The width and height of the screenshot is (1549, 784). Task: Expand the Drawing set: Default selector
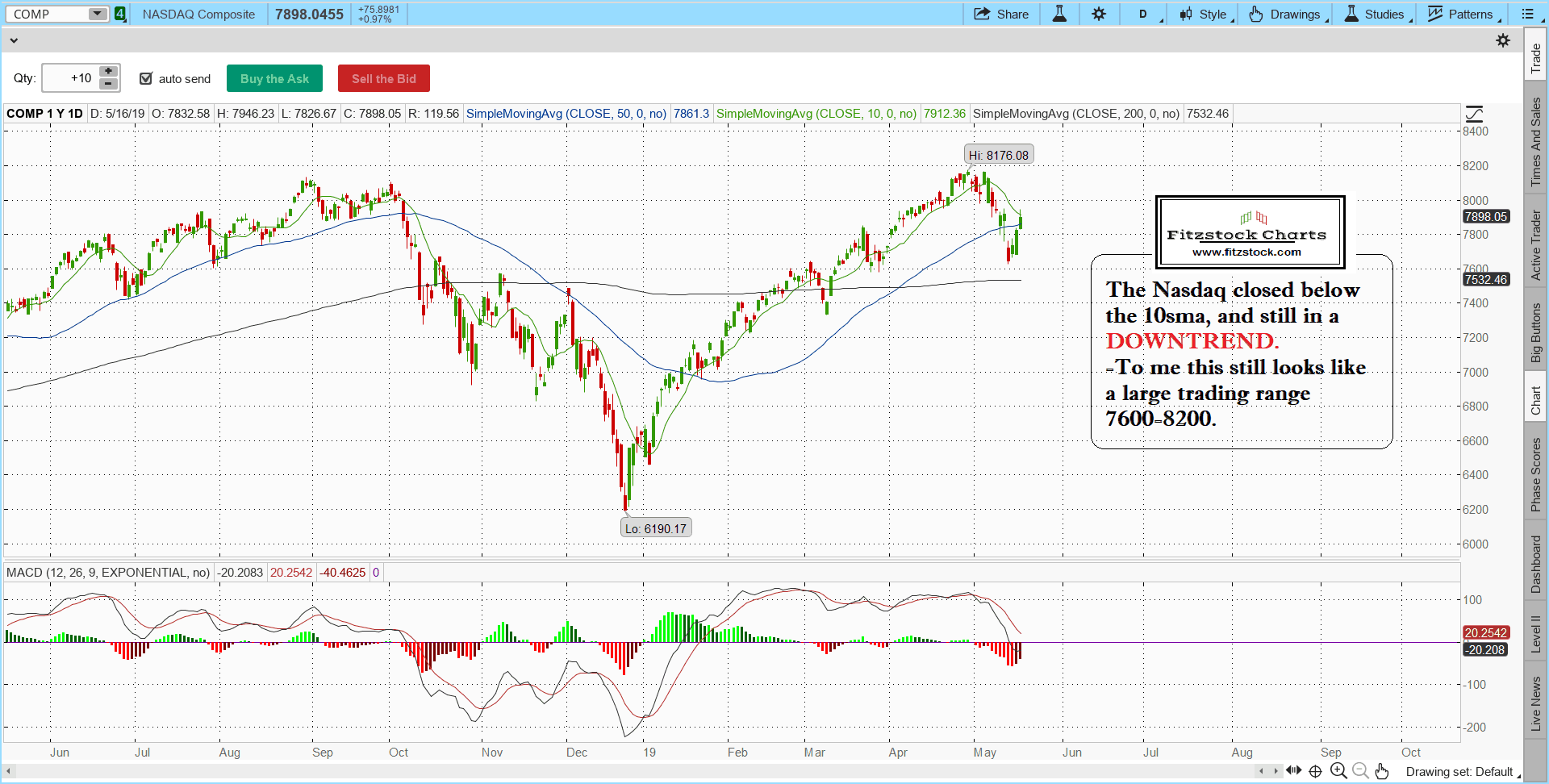pyautogui.click(x=1462, y=772)
